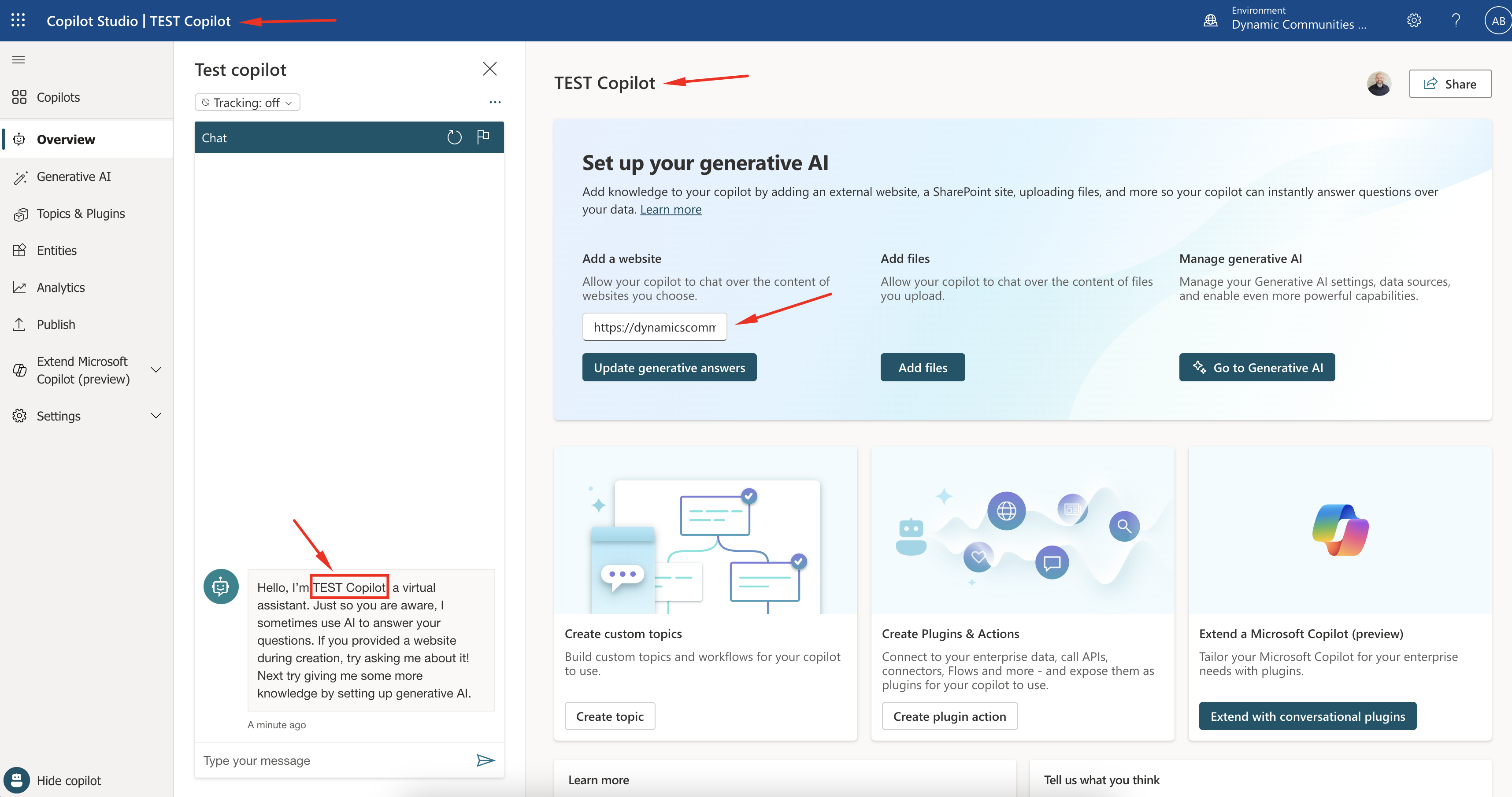Click the Create custom topics illustration
This screenshot has height=797, width=1512.
[705, 531]
